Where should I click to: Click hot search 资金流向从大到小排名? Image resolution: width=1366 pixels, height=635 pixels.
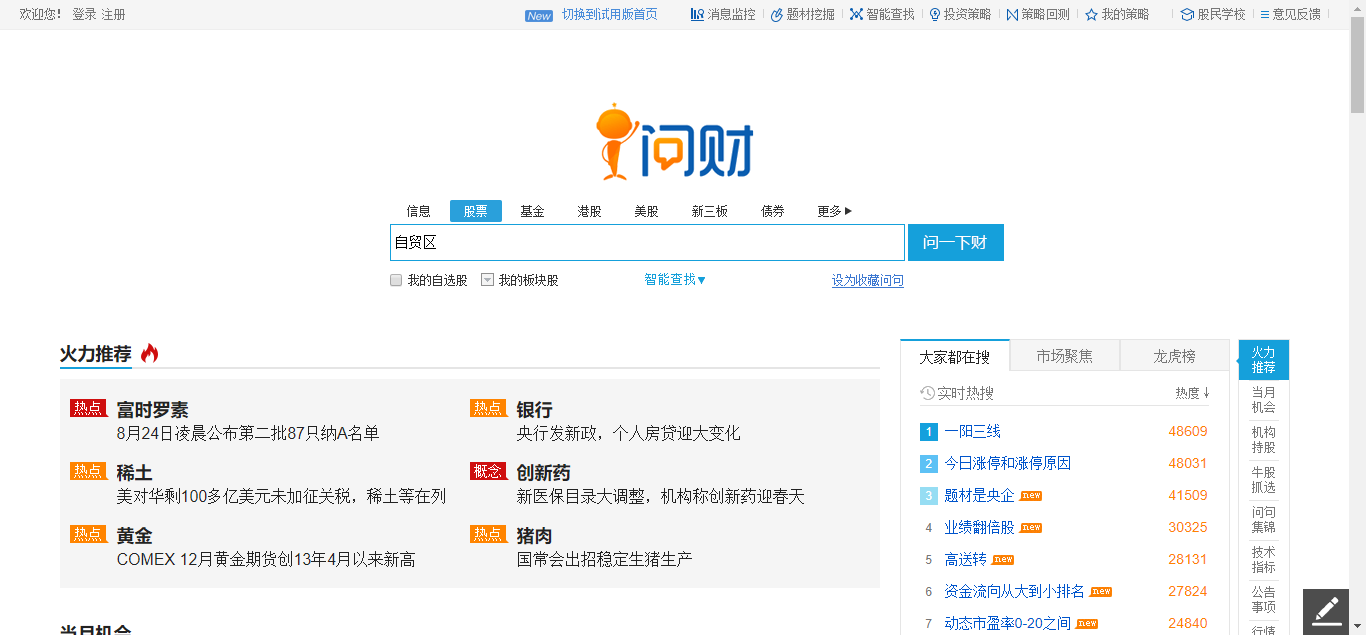click(x=1015, y=591)
